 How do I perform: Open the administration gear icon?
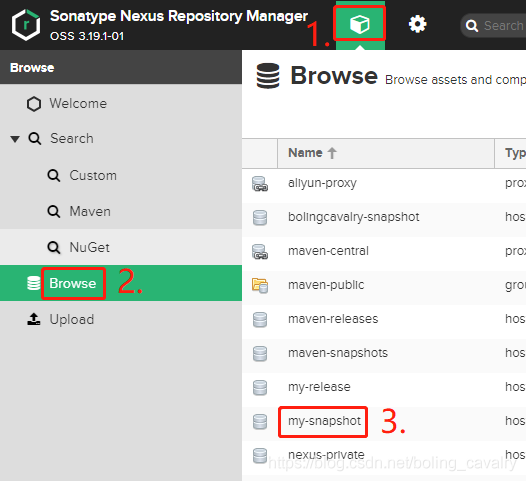[417, 24]
